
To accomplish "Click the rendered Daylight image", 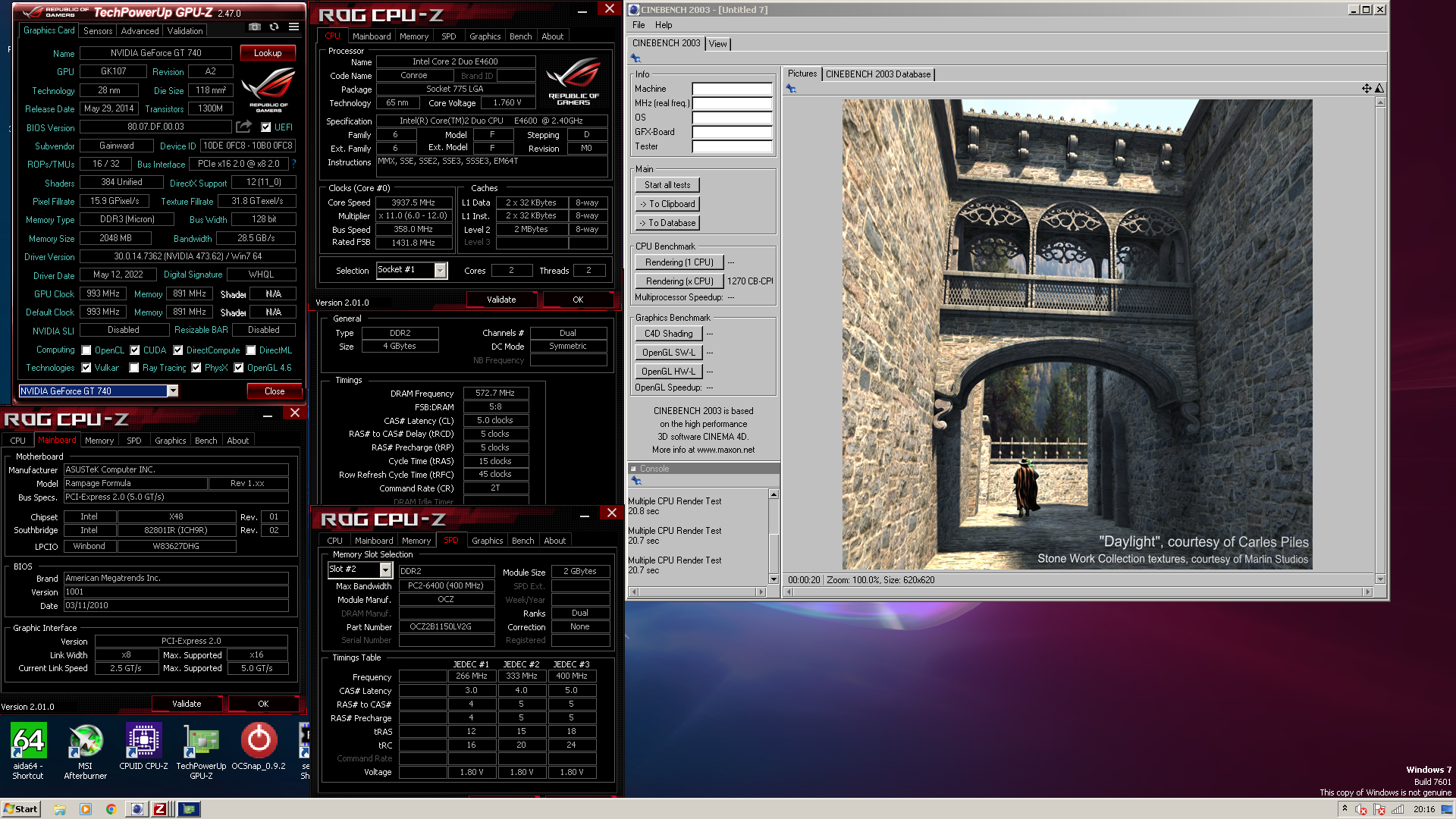I will click(1077, 334).
